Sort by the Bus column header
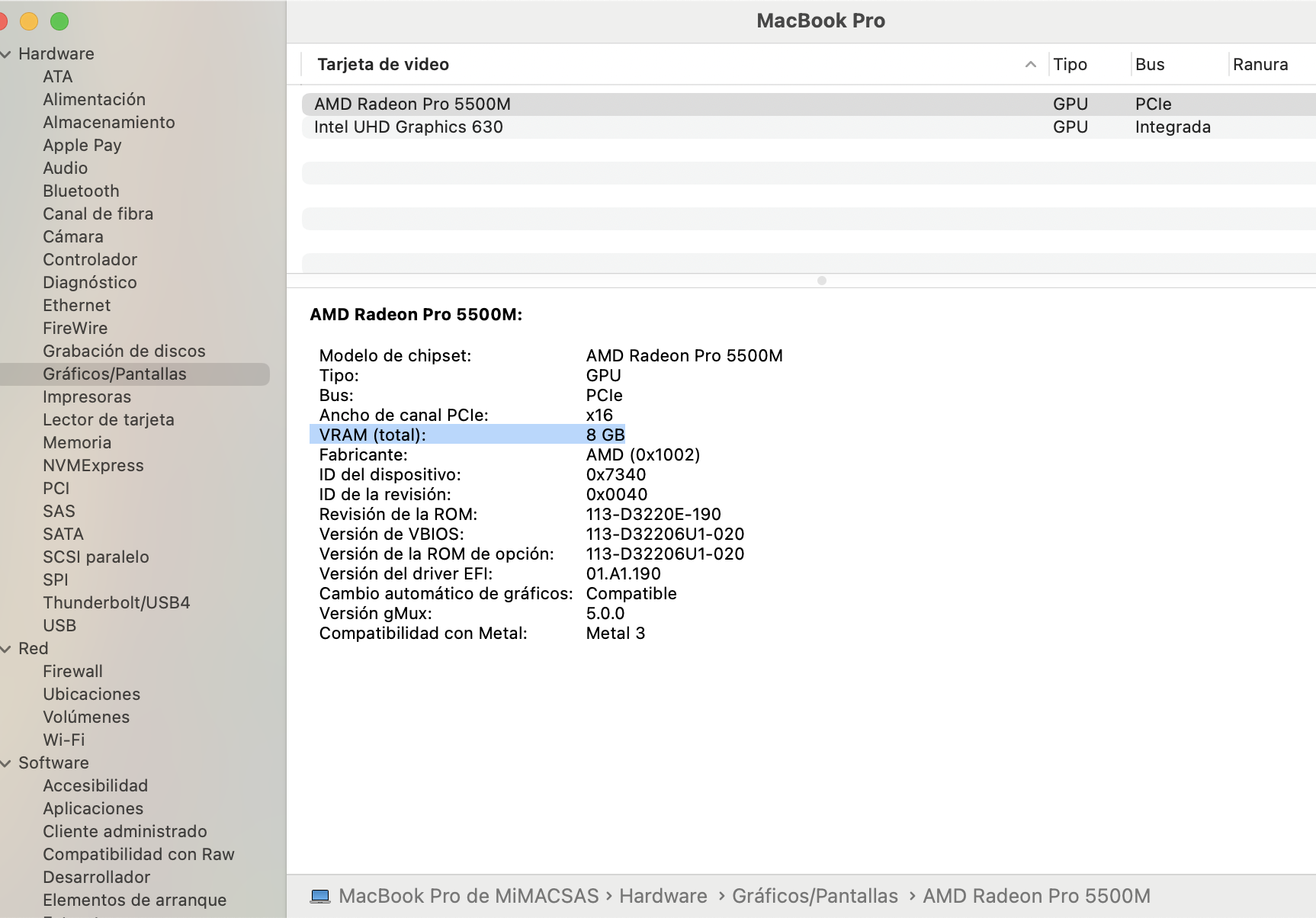This screenshot has width=1316, height=918. click(x=1150, y=65)
